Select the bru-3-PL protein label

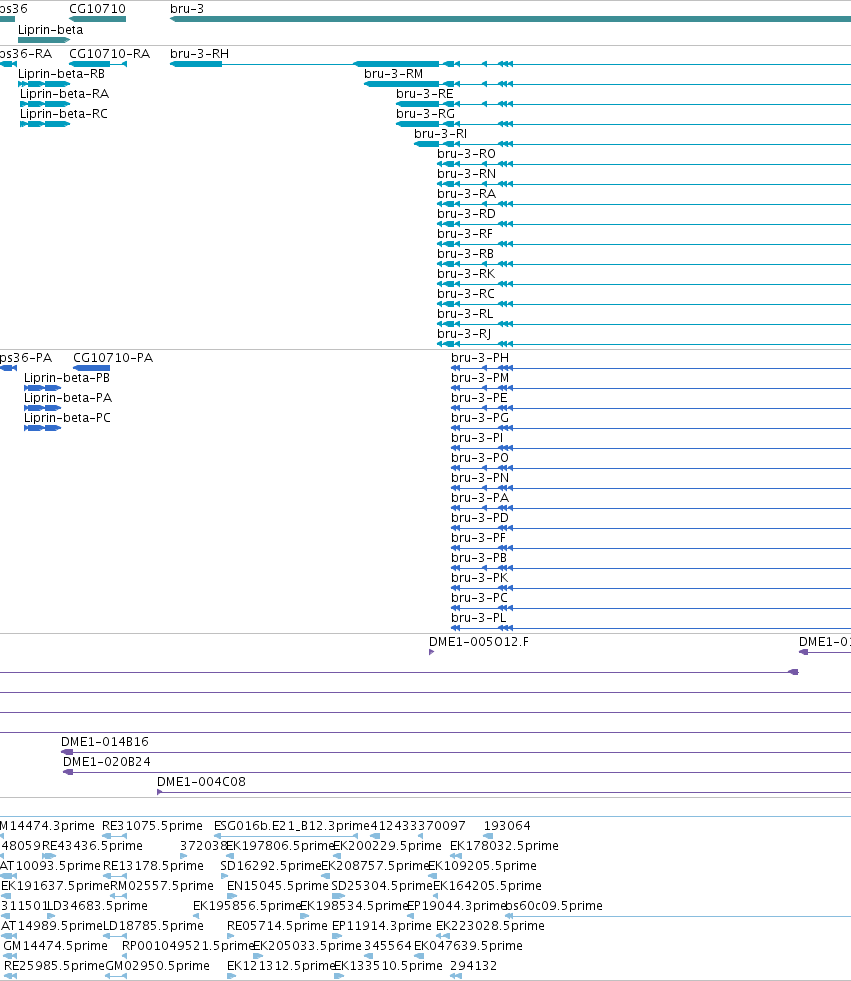pyautogui.click(x=479, y=618)
